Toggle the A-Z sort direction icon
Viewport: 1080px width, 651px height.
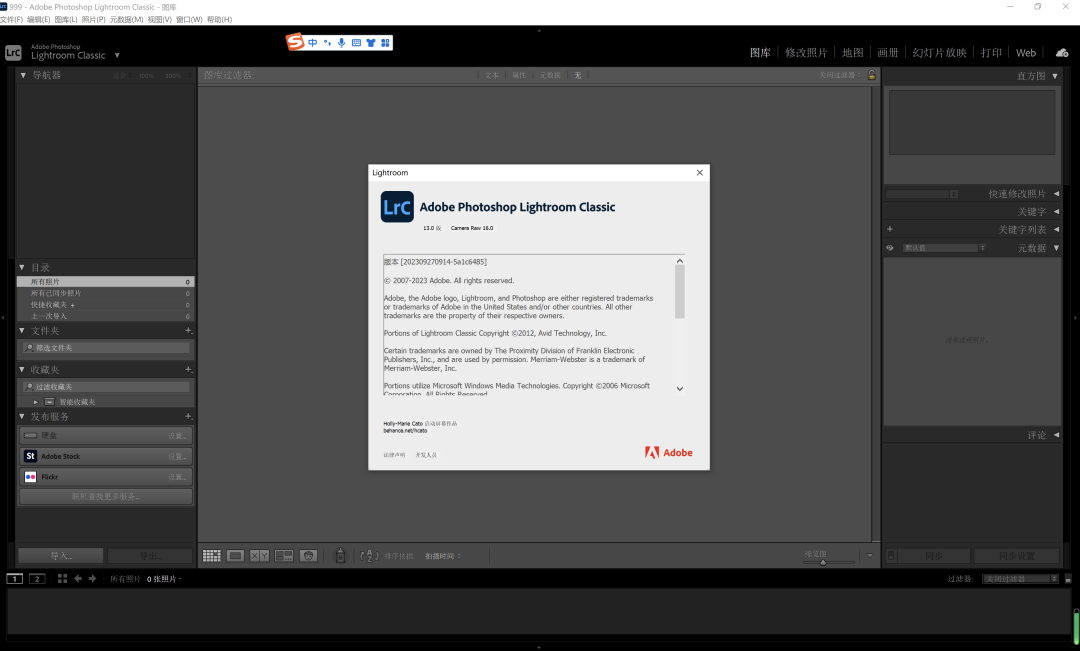(x=369, y=556)
